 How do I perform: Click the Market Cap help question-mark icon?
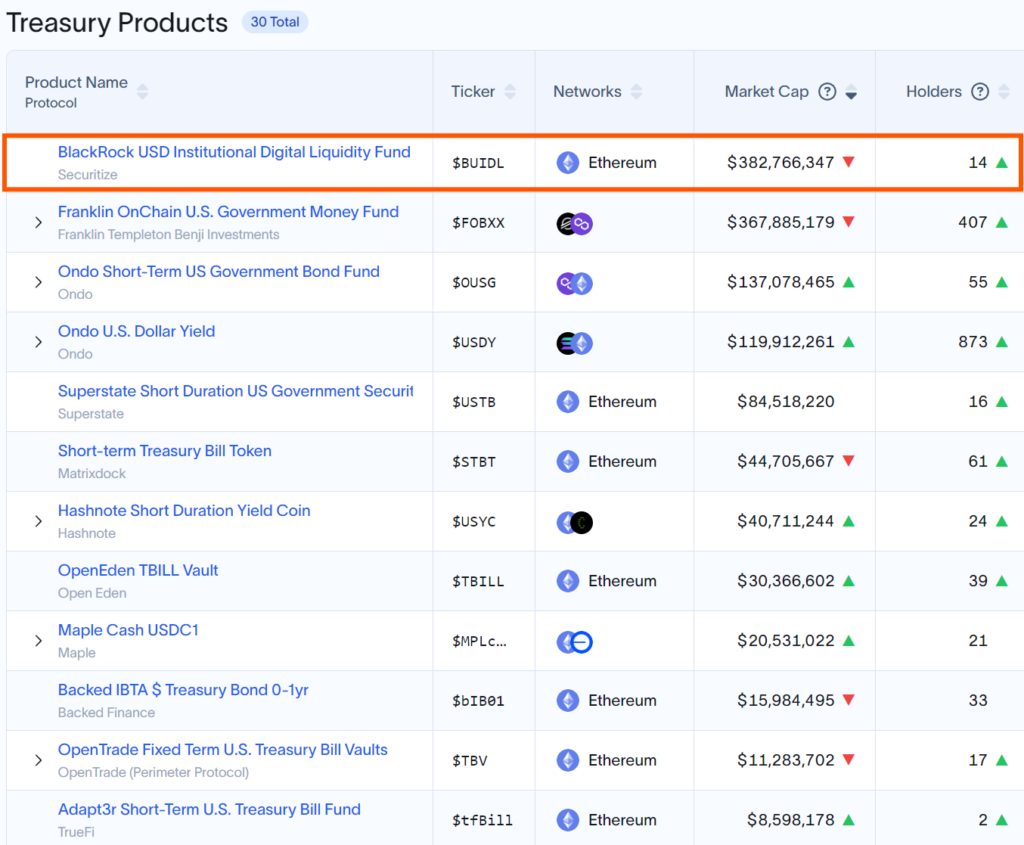(x=827, y=92)
